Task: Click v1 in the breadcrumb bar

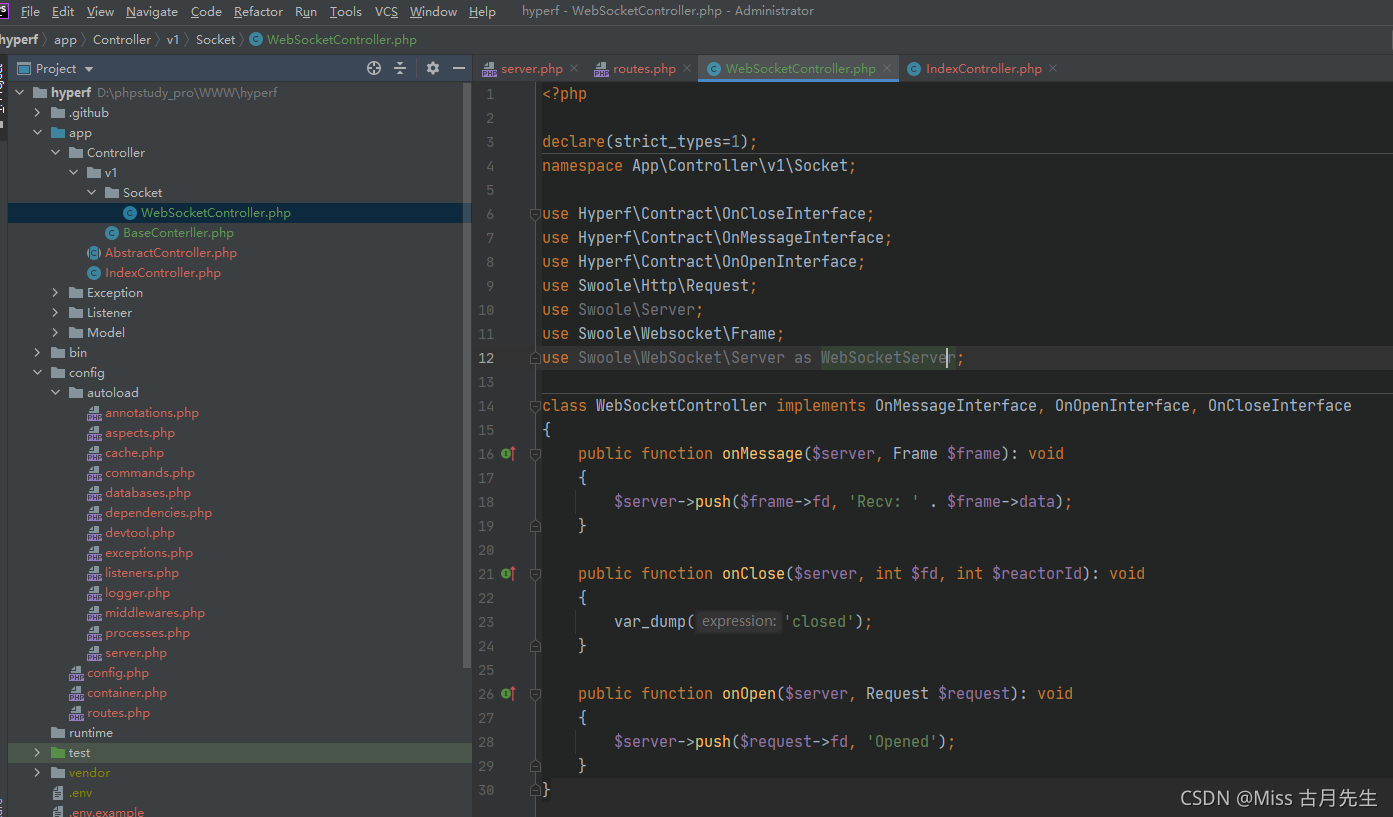Action: [173, 40]
